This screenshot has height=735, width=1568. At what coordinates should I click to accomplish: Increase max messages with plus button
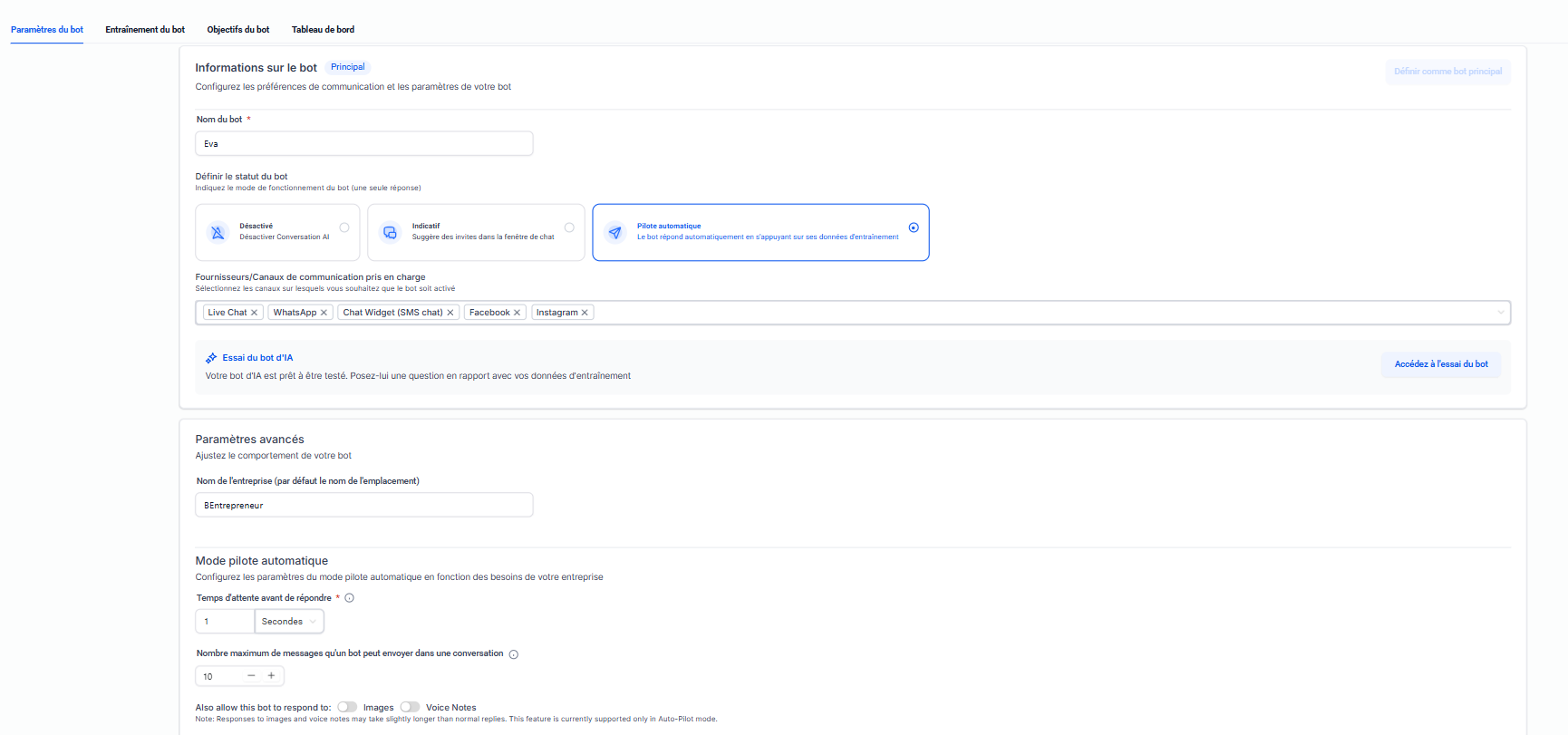(271, 676)
